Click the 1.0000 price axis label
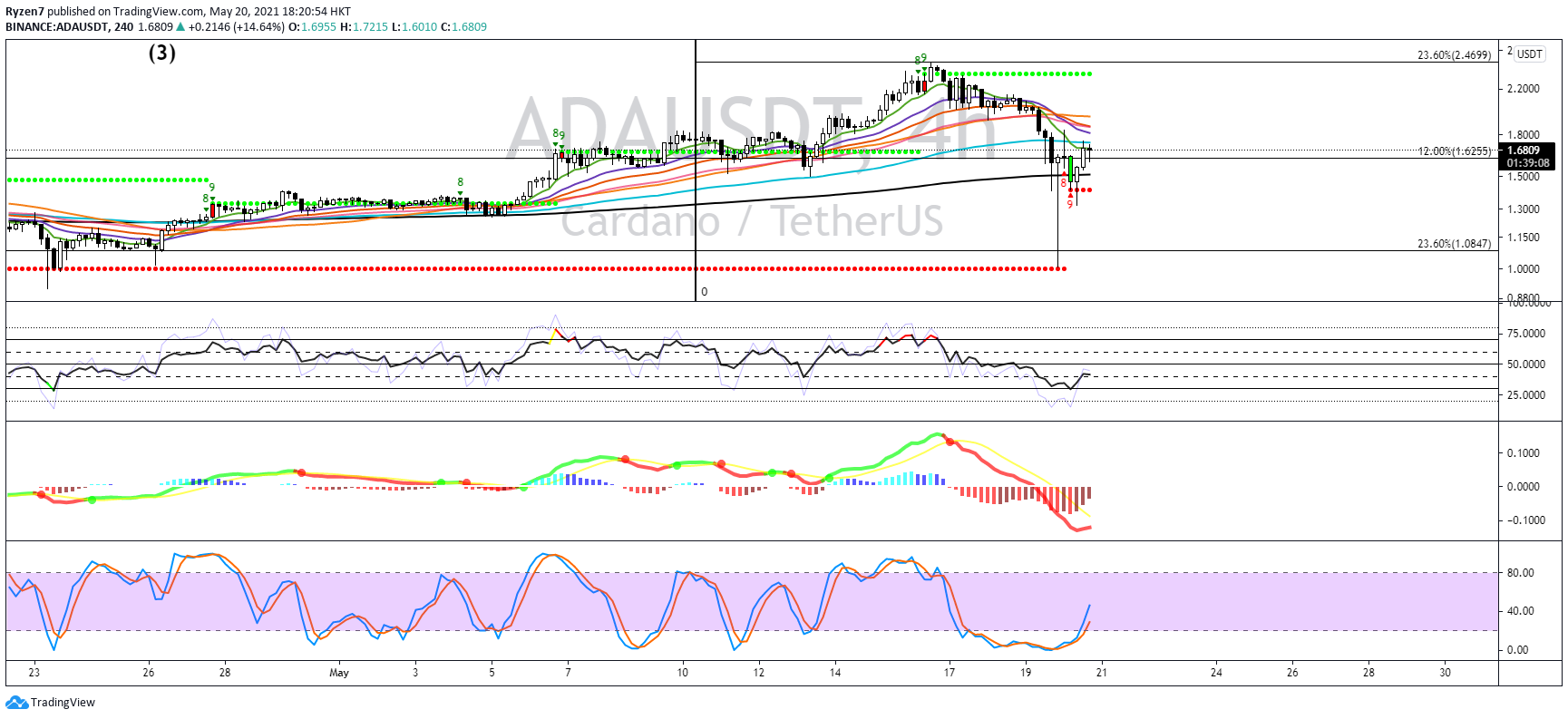Screen dimensions: 1568x719 point(1523,269)
